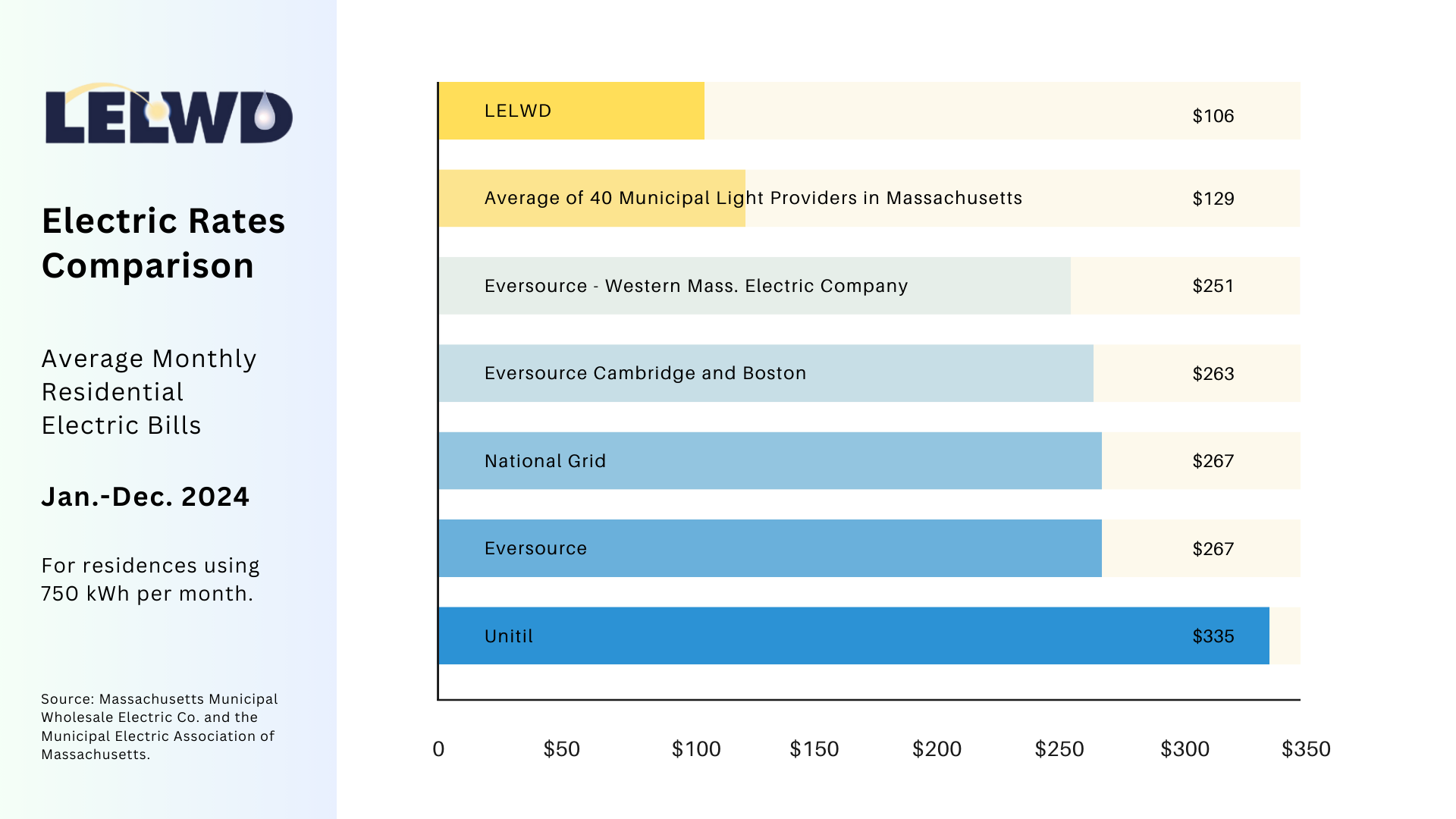1456x819 pixels.
Task: Select the yellow LELWD bar
Action: (x=572, y=111)
